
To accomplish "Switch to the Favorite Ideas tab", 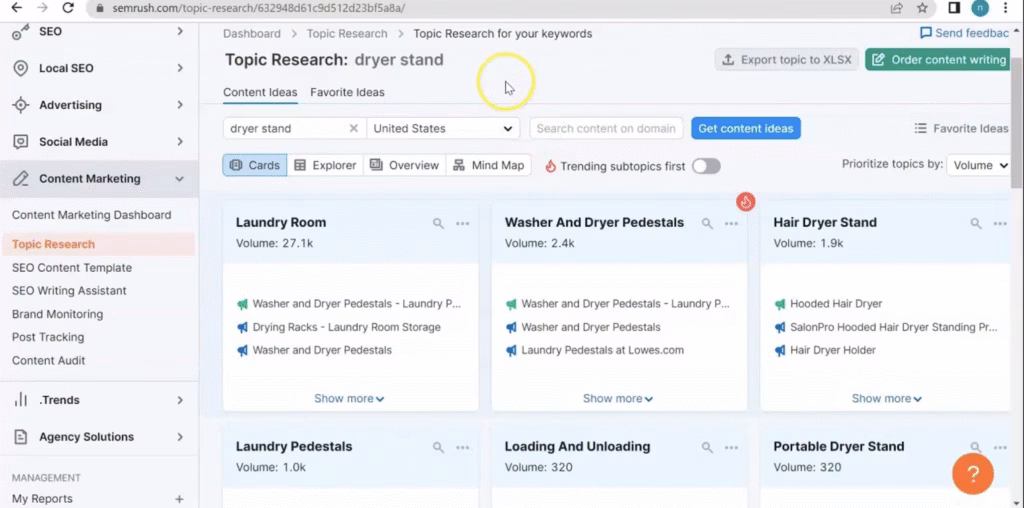I will (347, 92).
